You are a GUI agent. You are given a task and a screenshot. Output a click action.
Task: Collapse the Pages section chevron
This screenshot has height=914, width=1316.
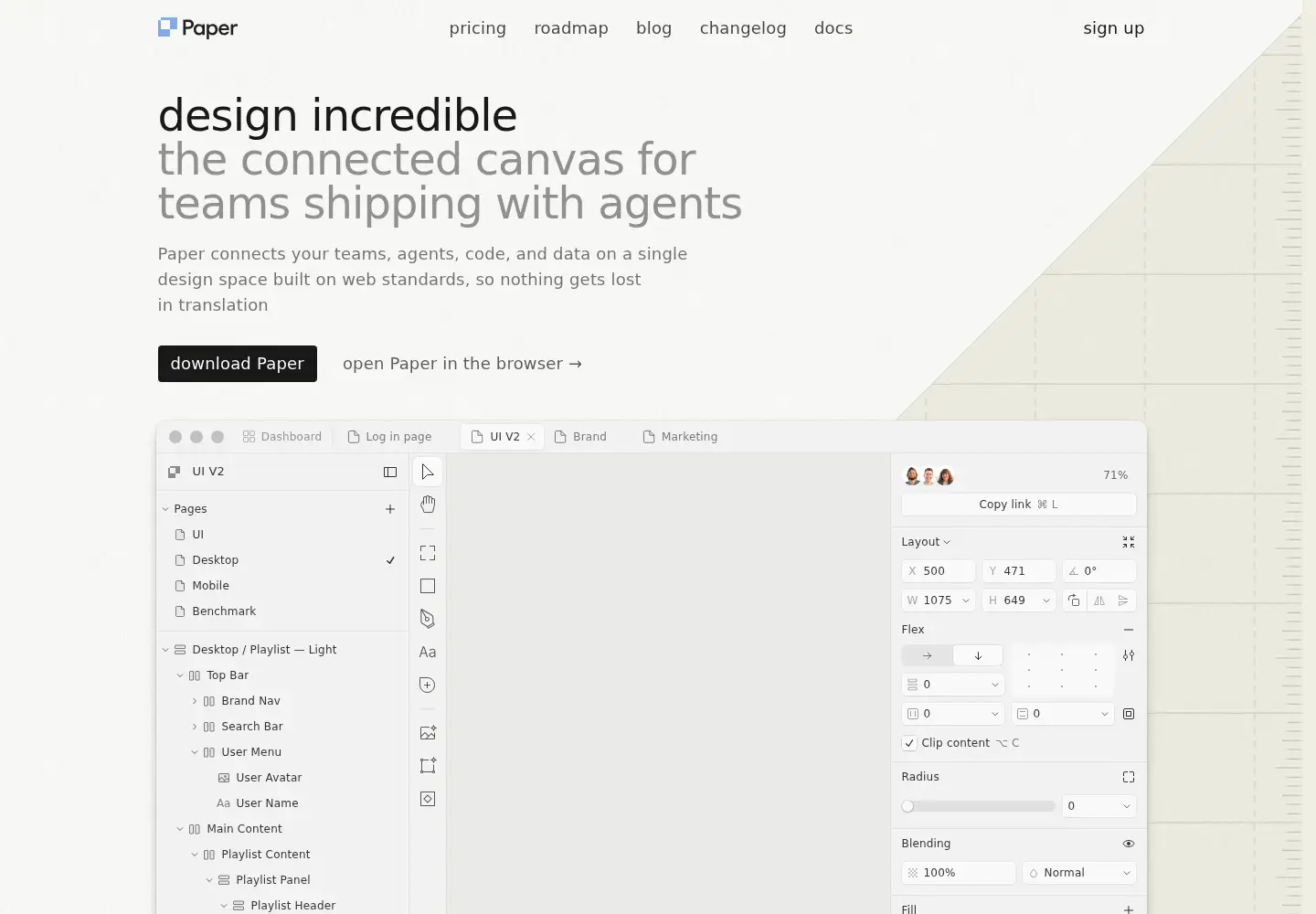[165, 509]
